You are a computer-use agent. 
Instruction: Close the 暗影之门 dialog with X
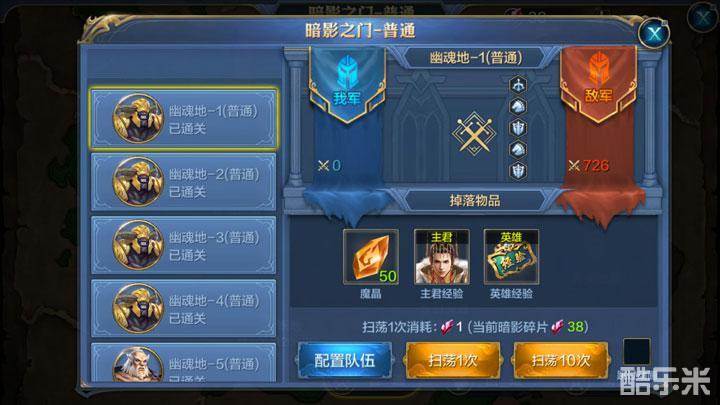pos(653,33)
